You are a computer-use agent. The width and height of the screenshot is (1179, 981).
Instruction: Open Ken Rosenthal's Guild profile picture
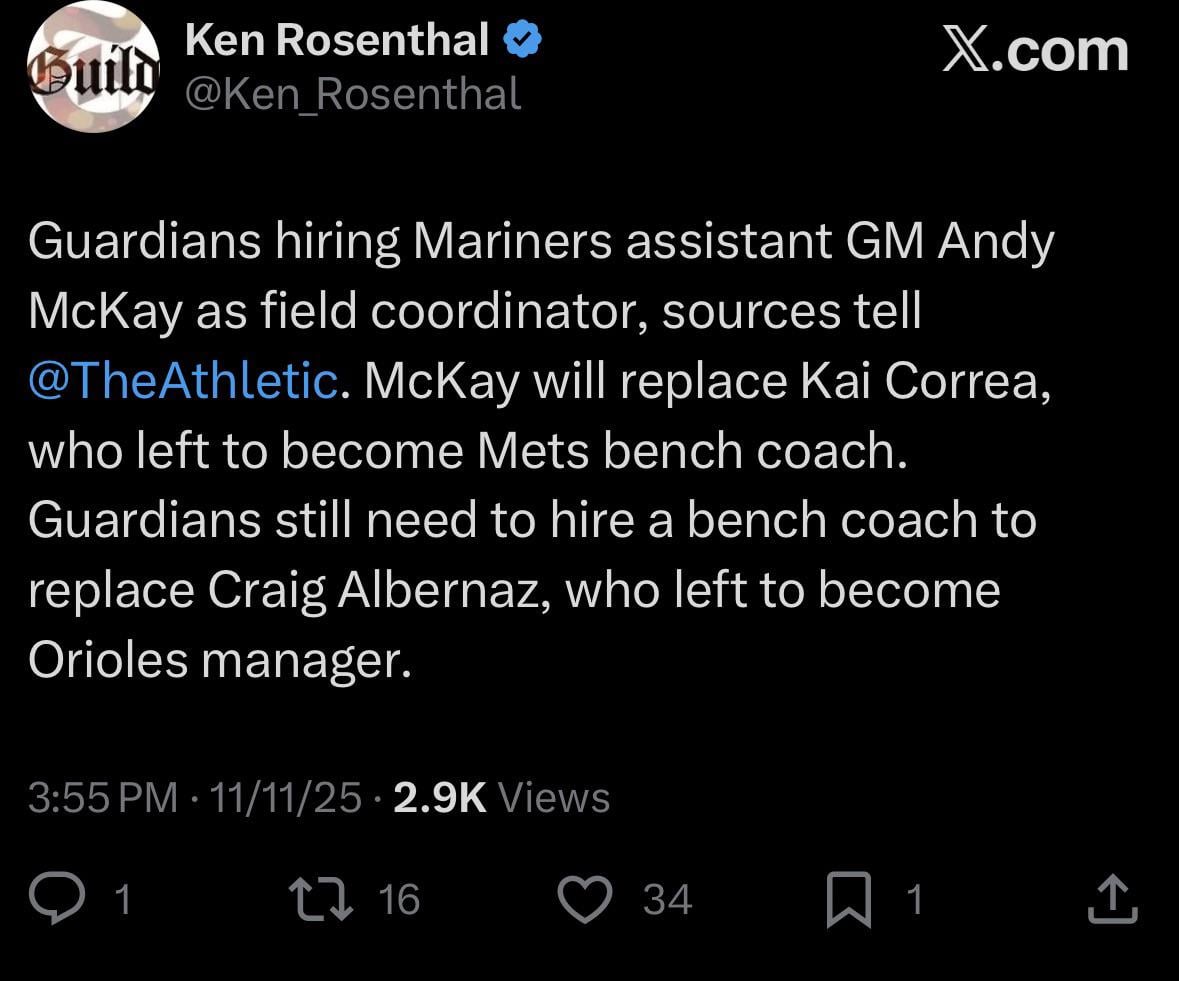(93, 66)
